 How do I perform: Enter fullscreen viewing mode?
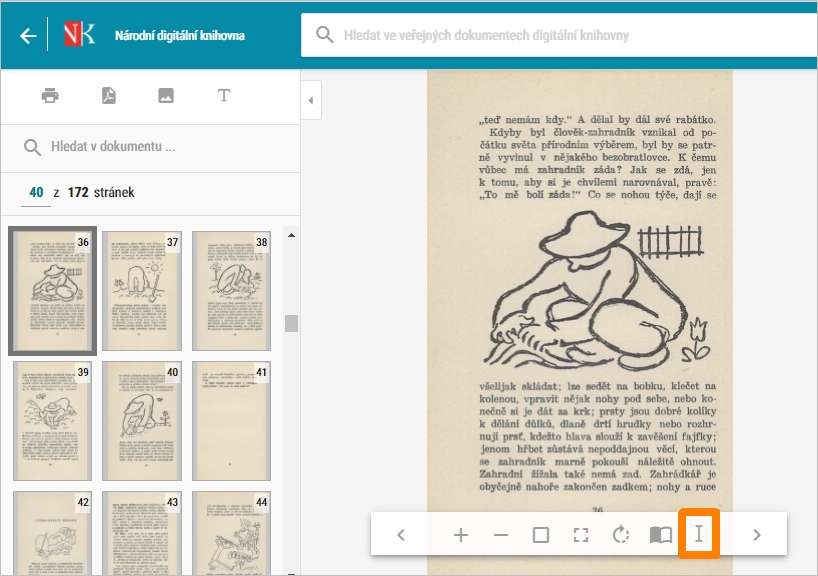click(581, 535)
